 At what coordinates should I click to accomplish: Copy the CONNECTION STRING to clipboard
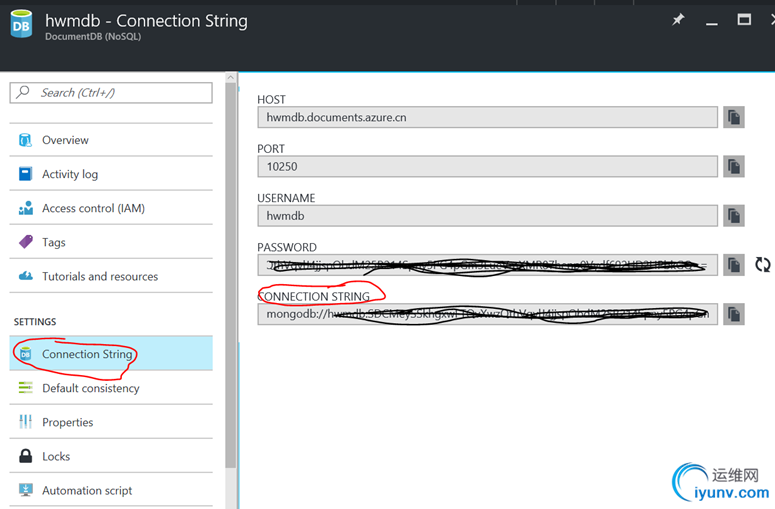tap(733, 314)
